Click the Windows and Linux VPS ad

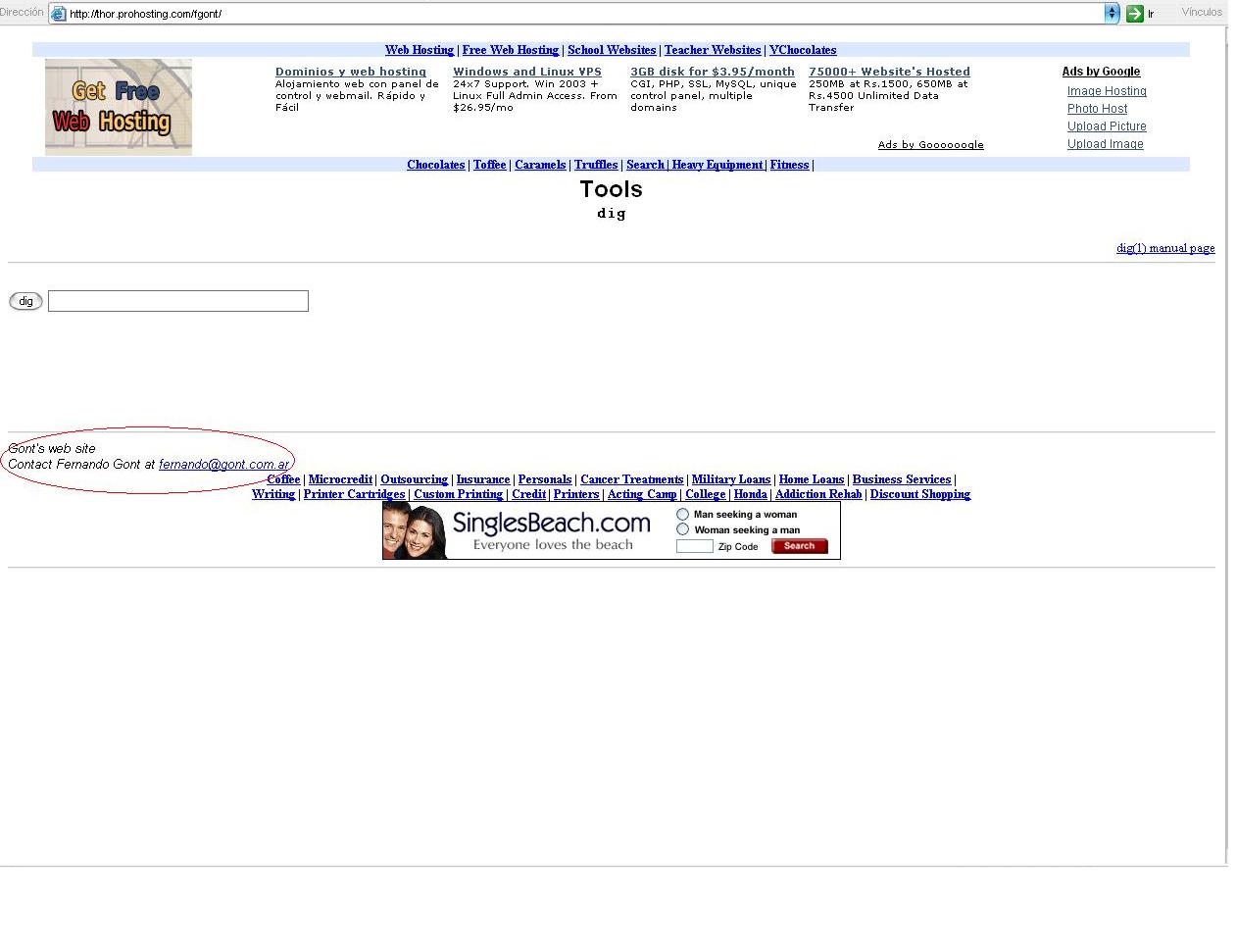pos(527,72)
